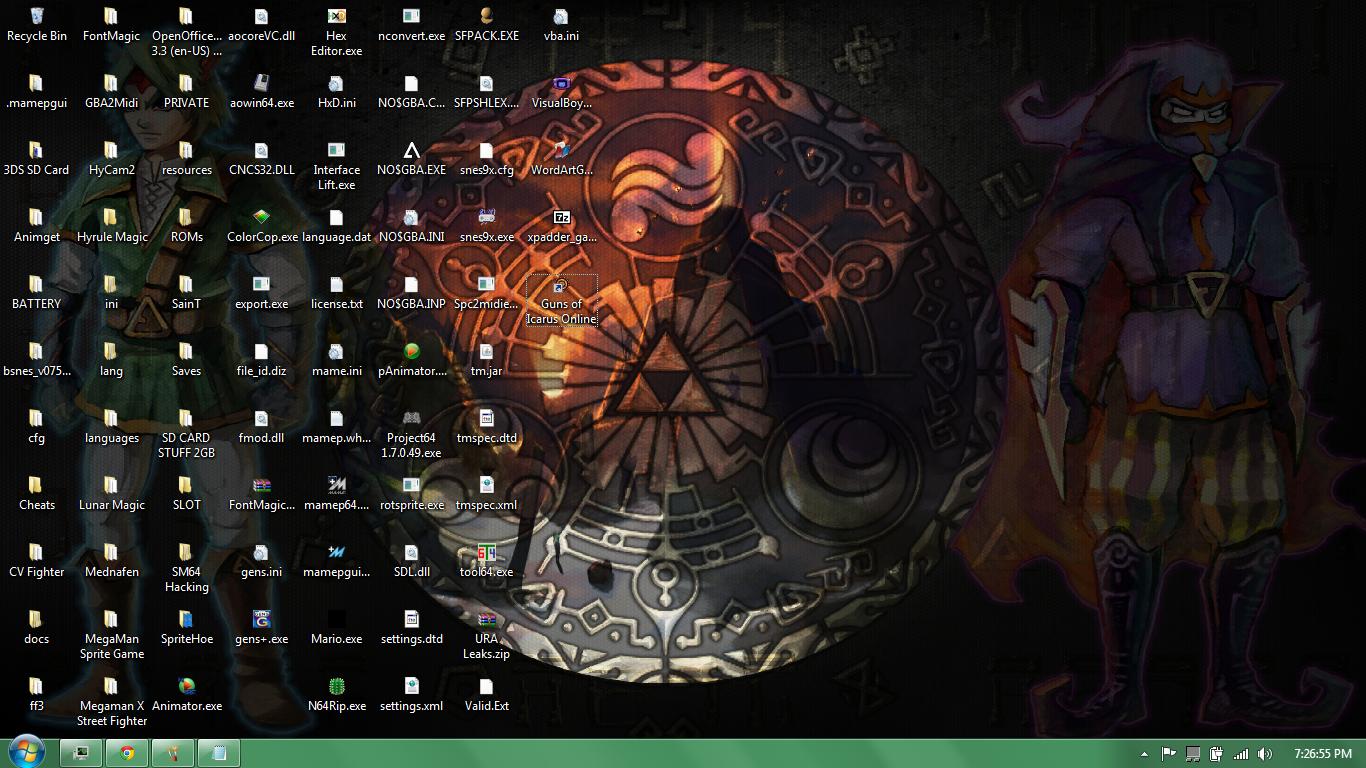Click the power plug battery tray icon
This screenshot has height=768, width=1366.
point(1216,754)
